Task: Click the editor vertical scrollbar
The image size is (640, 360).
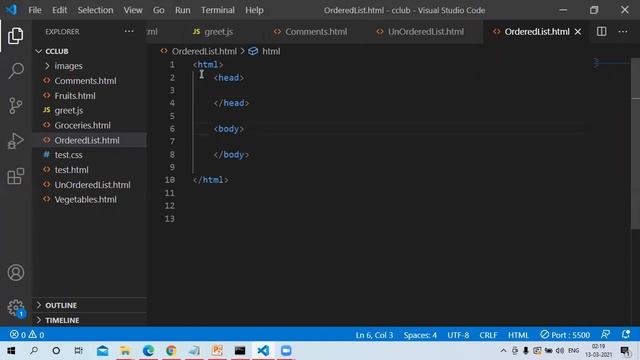Action: tap(636, 144)
